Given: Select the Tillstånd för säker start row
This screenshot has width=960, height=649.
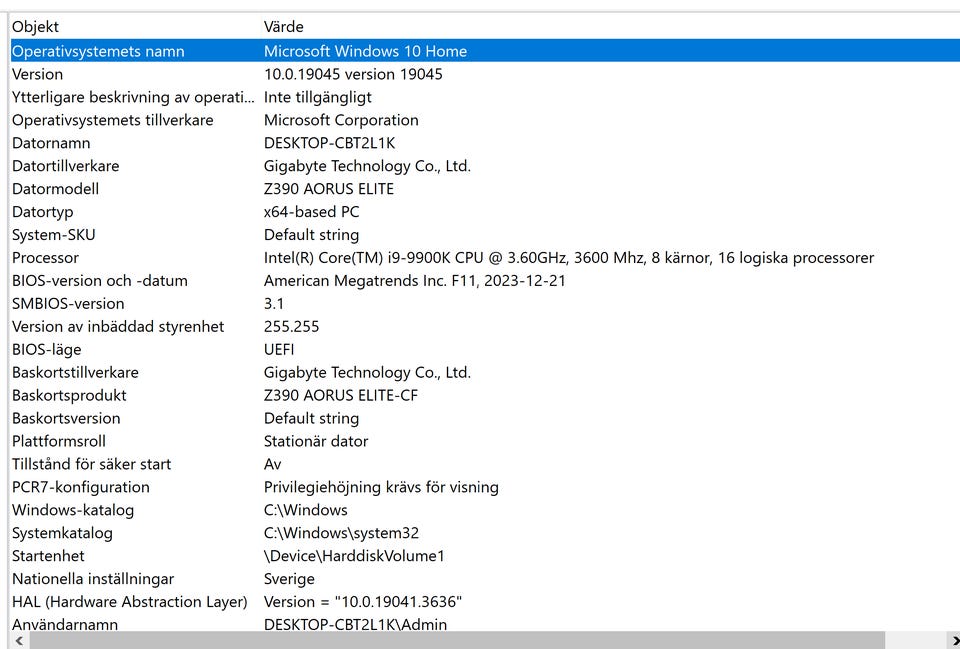Looking at the screenshot, I should pyautogui.click(x=91, y=464).
